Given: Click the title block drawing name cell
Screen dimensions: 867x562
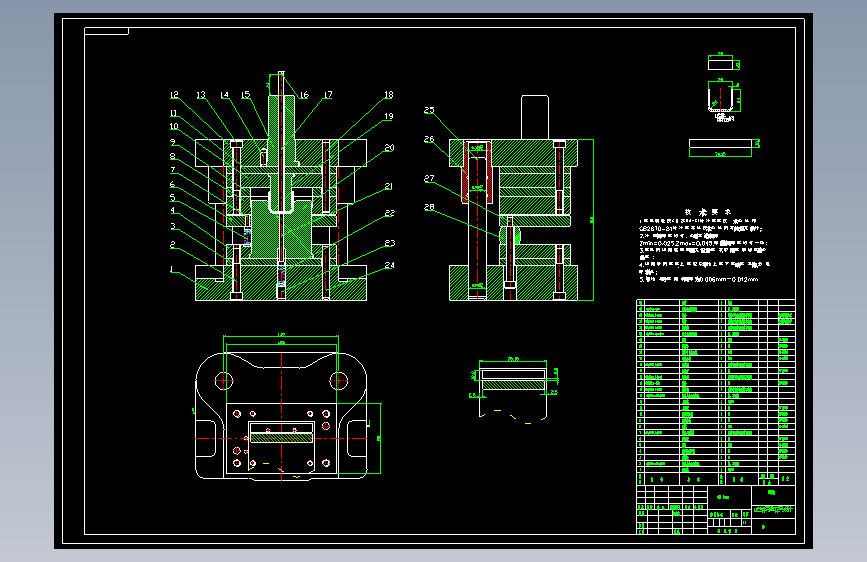Looking at the screenshot, I should [x=774, y=511].
